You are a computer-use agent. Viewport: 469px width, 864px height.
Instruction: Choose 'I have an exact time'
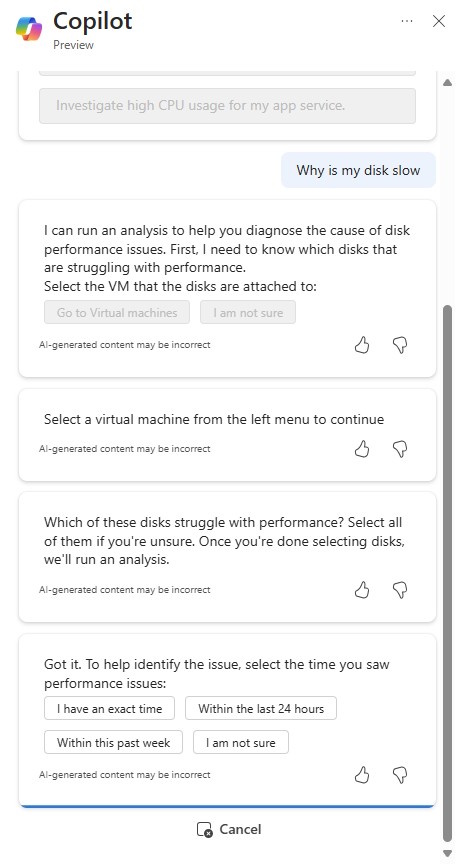[x=110, y=709]
